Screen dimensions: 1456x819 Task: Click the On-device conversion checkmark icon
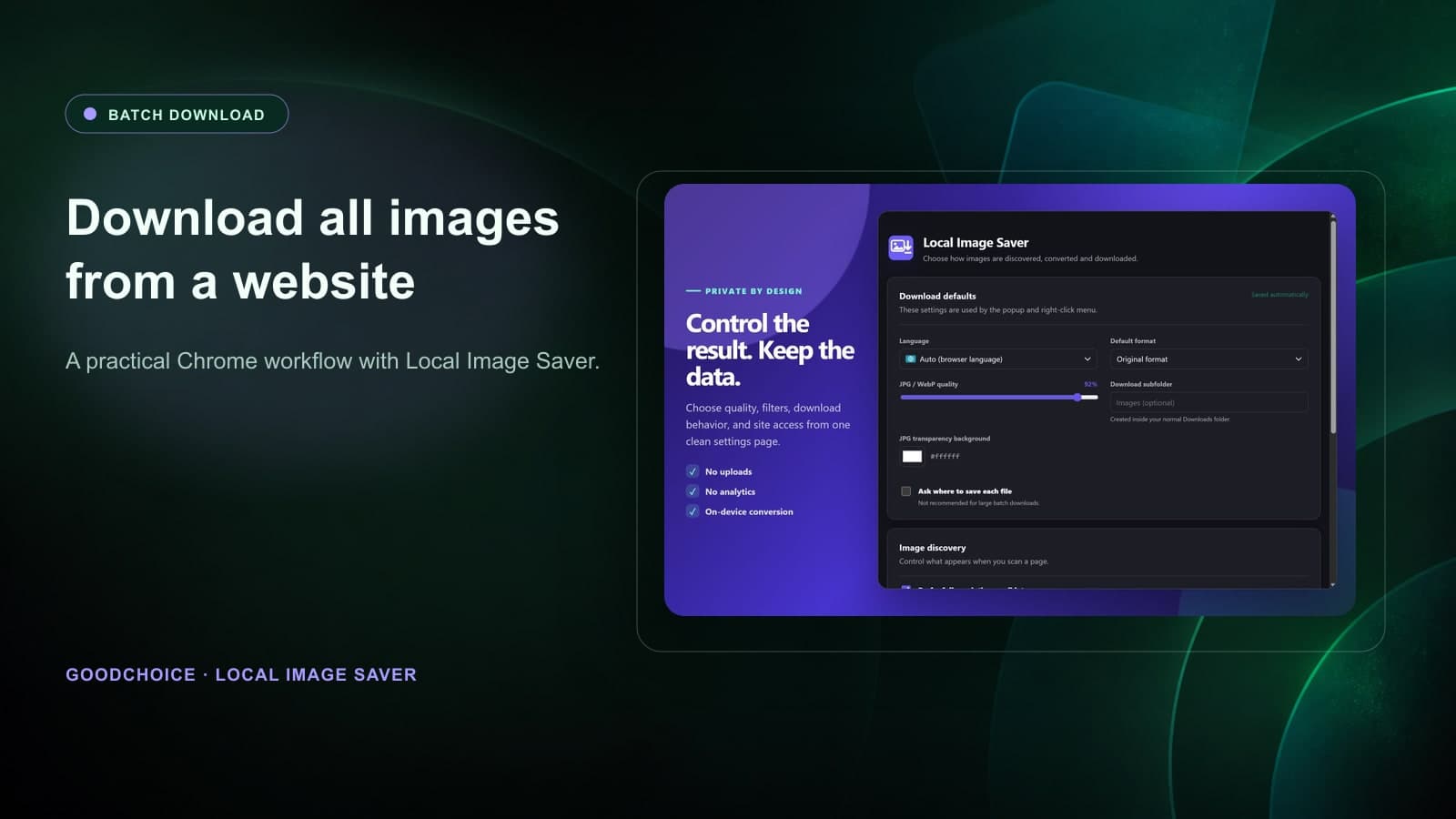coord(693,511)
